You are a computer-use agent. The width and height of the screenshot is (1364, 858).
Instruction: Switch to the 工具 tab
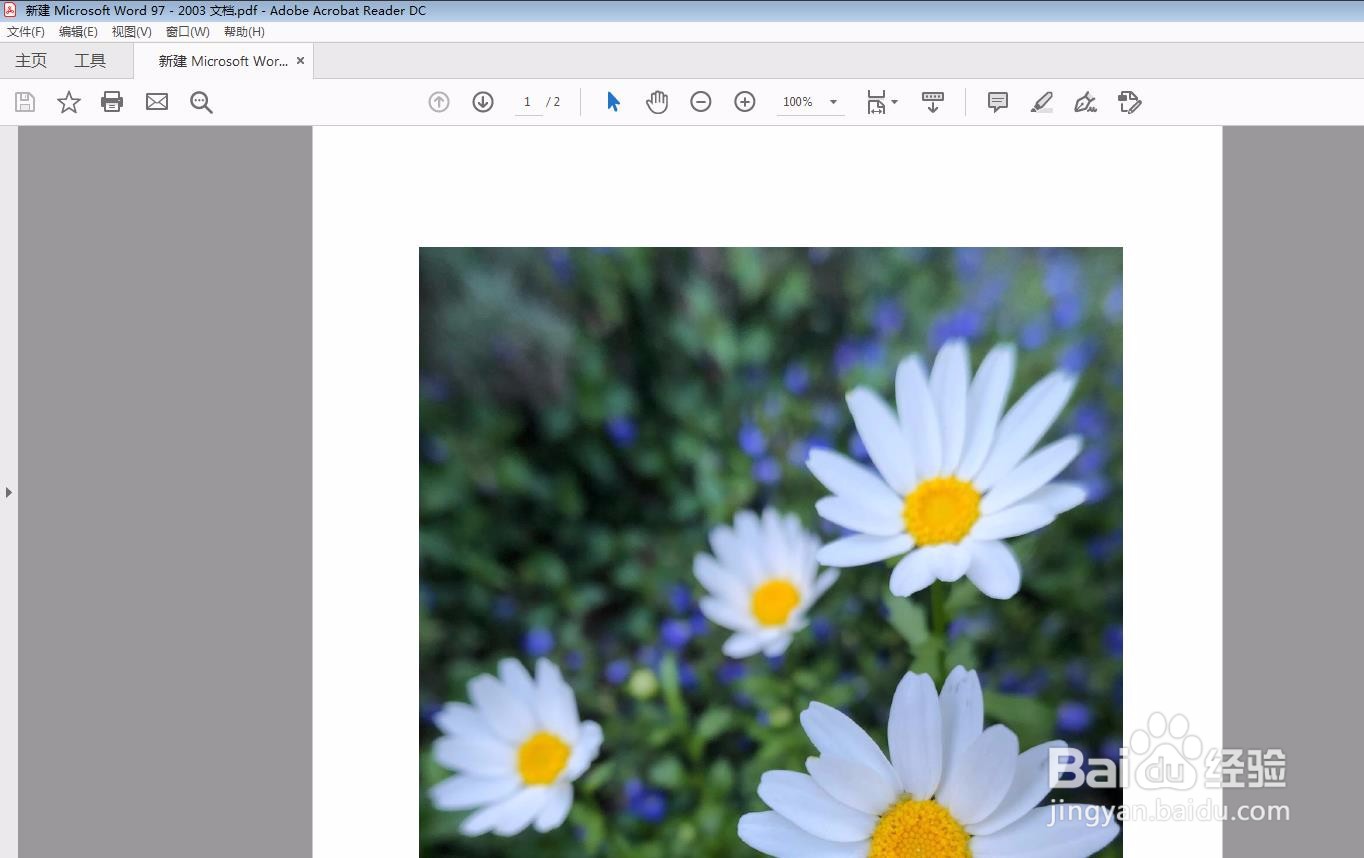click(90, 61)
